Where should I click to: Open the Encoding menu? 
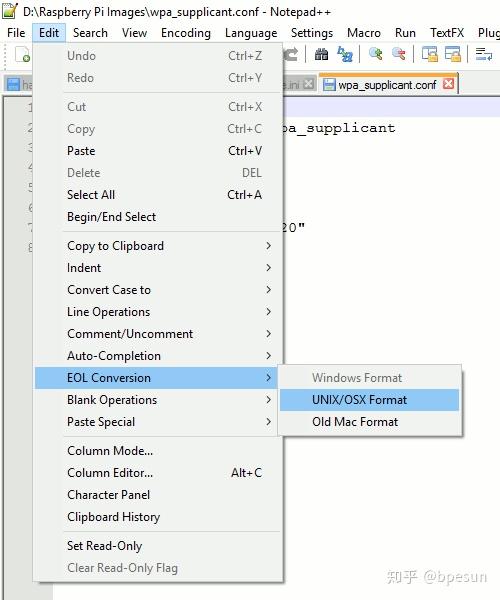coord(186,33)
